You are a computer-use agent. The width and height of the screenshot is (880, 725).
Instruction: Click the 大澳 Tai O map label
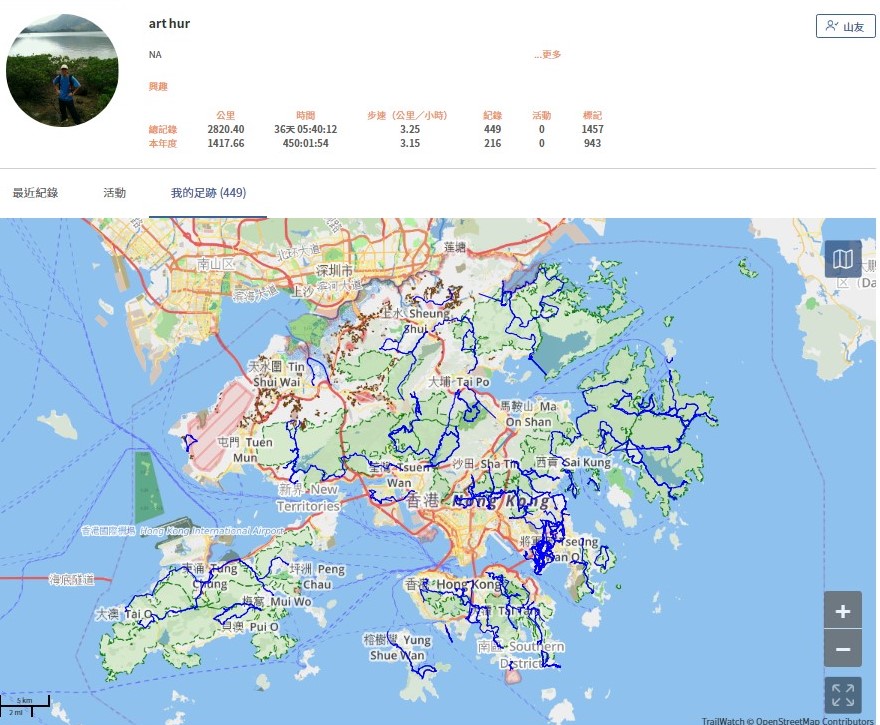click(x=124, y=613)
